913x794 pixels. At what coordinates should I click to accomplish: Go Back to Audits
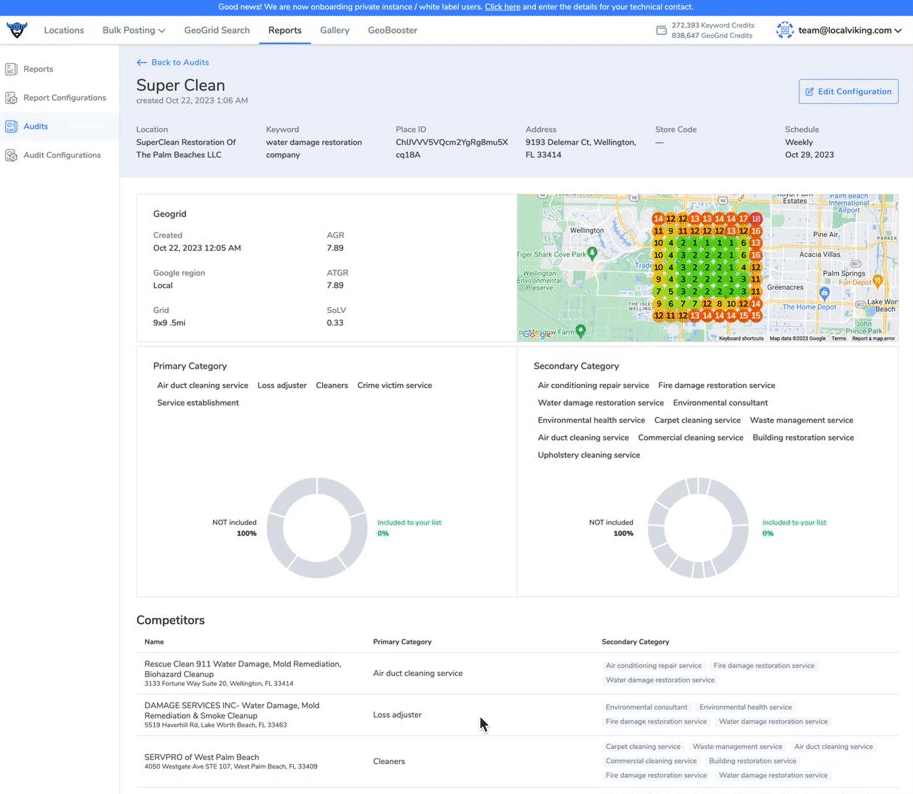[172, 62]
